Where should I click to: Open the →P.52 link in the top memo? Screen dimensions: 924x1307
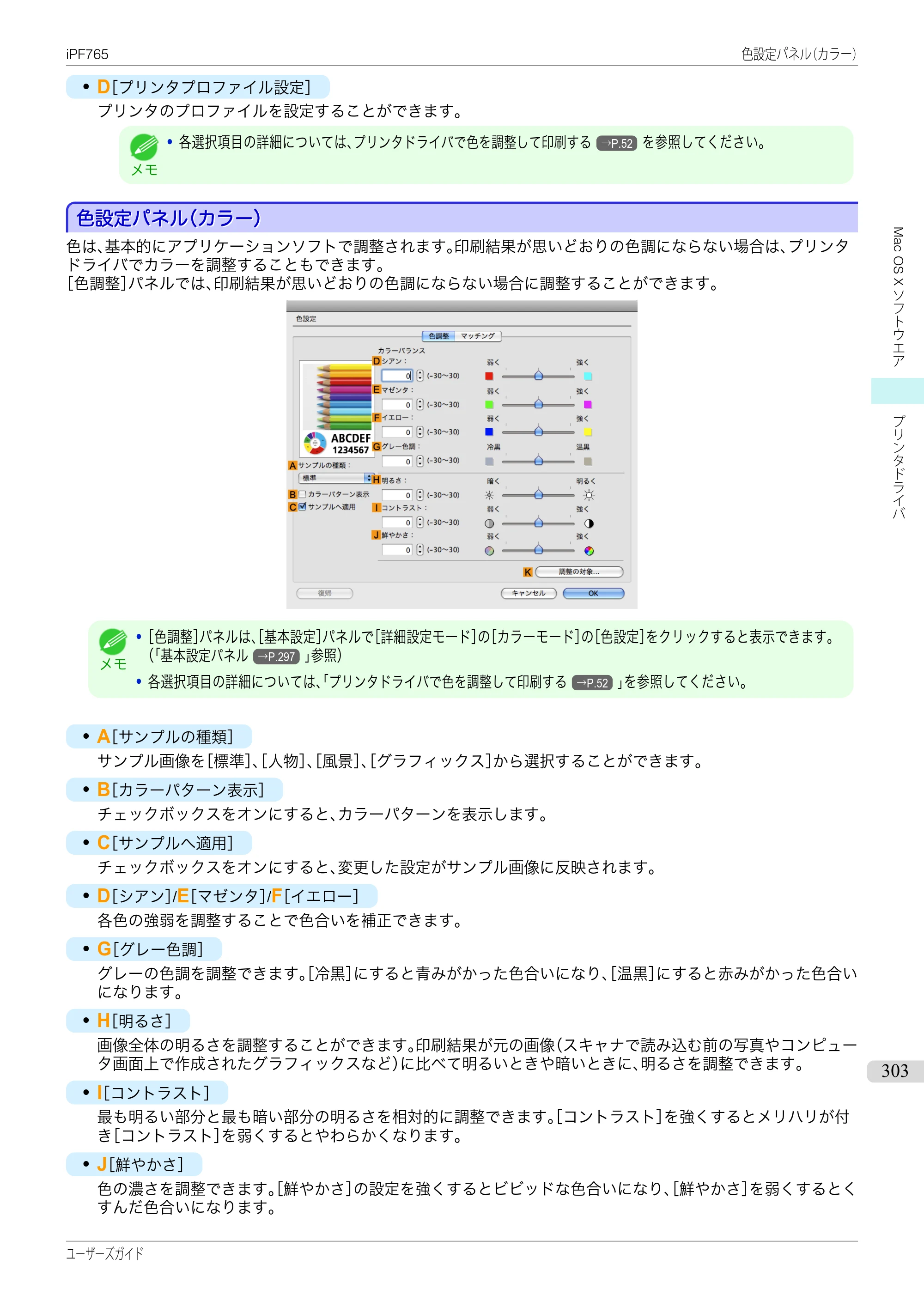pos(617,143)
